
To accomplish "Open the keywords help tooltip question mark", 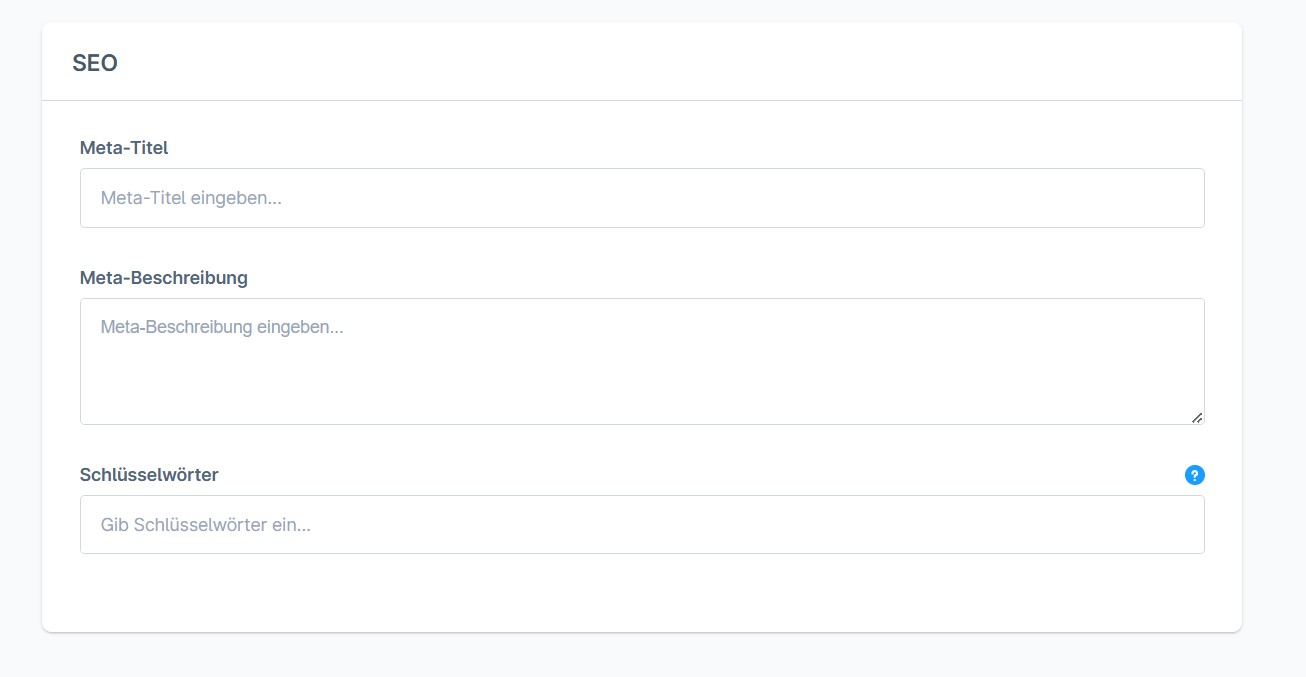I will 1194,475.
